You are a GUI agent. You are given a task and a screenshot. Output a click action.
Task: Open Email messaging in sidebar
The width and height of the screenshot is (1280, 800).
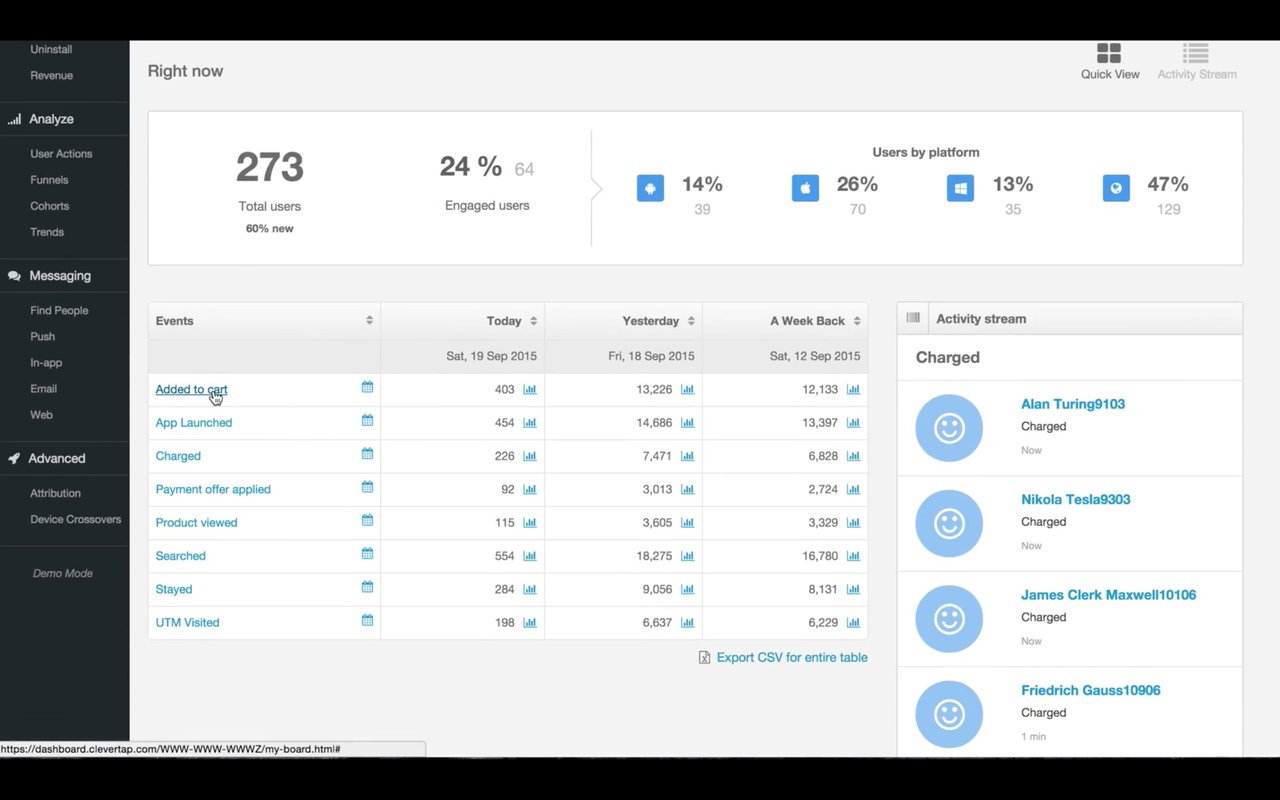(x=43, y=389)
